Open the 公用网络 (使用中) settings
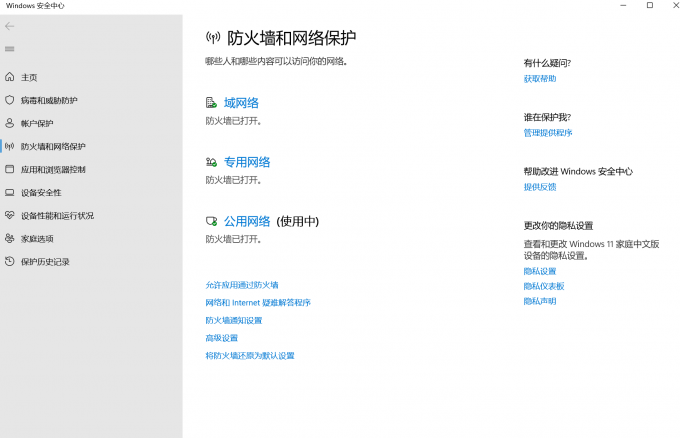The width and height of the screenshot is (680, 438). 247,221
